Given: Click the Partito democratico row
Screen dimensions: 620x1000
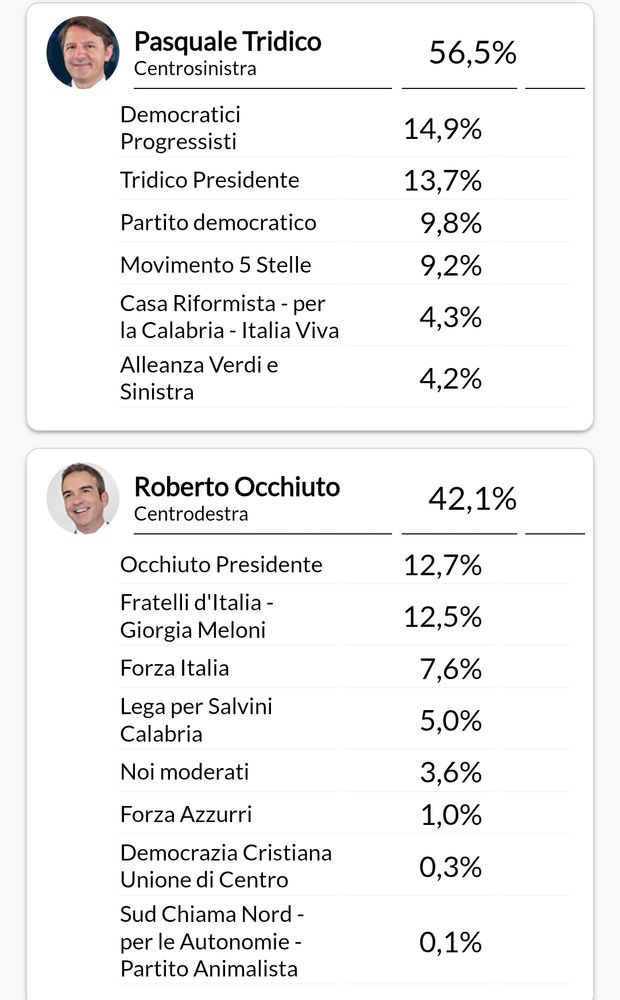Looking at the screenshot, I should 218,223.
